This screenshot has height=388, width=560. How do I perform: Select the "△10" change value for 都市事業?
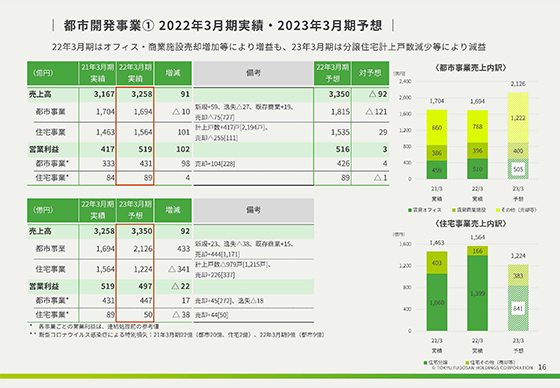181,111
